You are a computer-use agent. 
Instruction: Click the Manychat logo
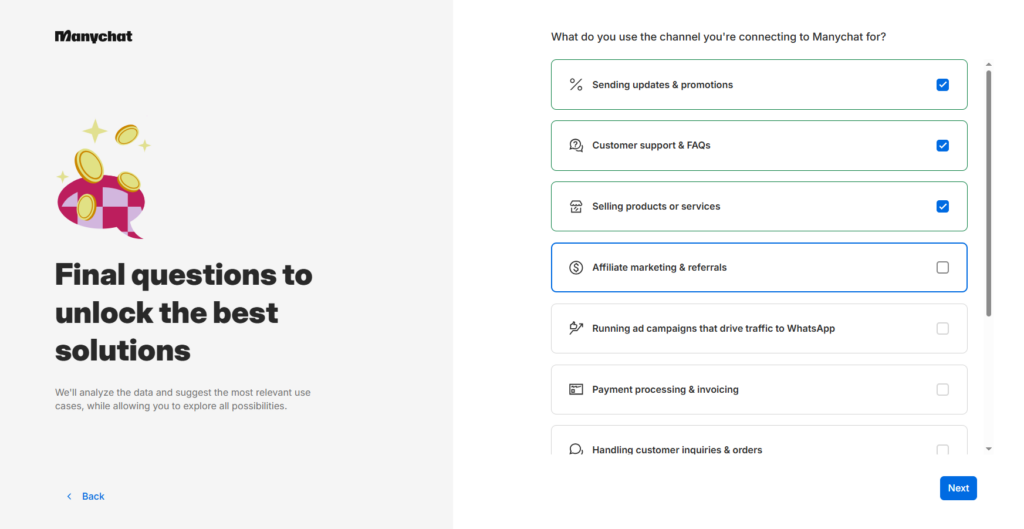point(93,37)
